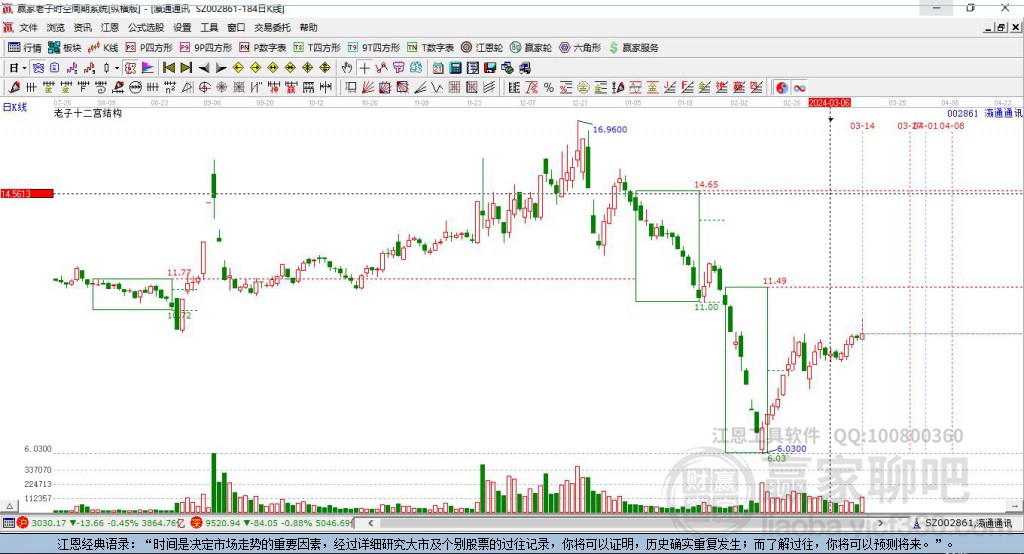Click the Shanghai index value 3030.17
The height and width of the screenshot is (554, 1024).
tap(49, 523)
